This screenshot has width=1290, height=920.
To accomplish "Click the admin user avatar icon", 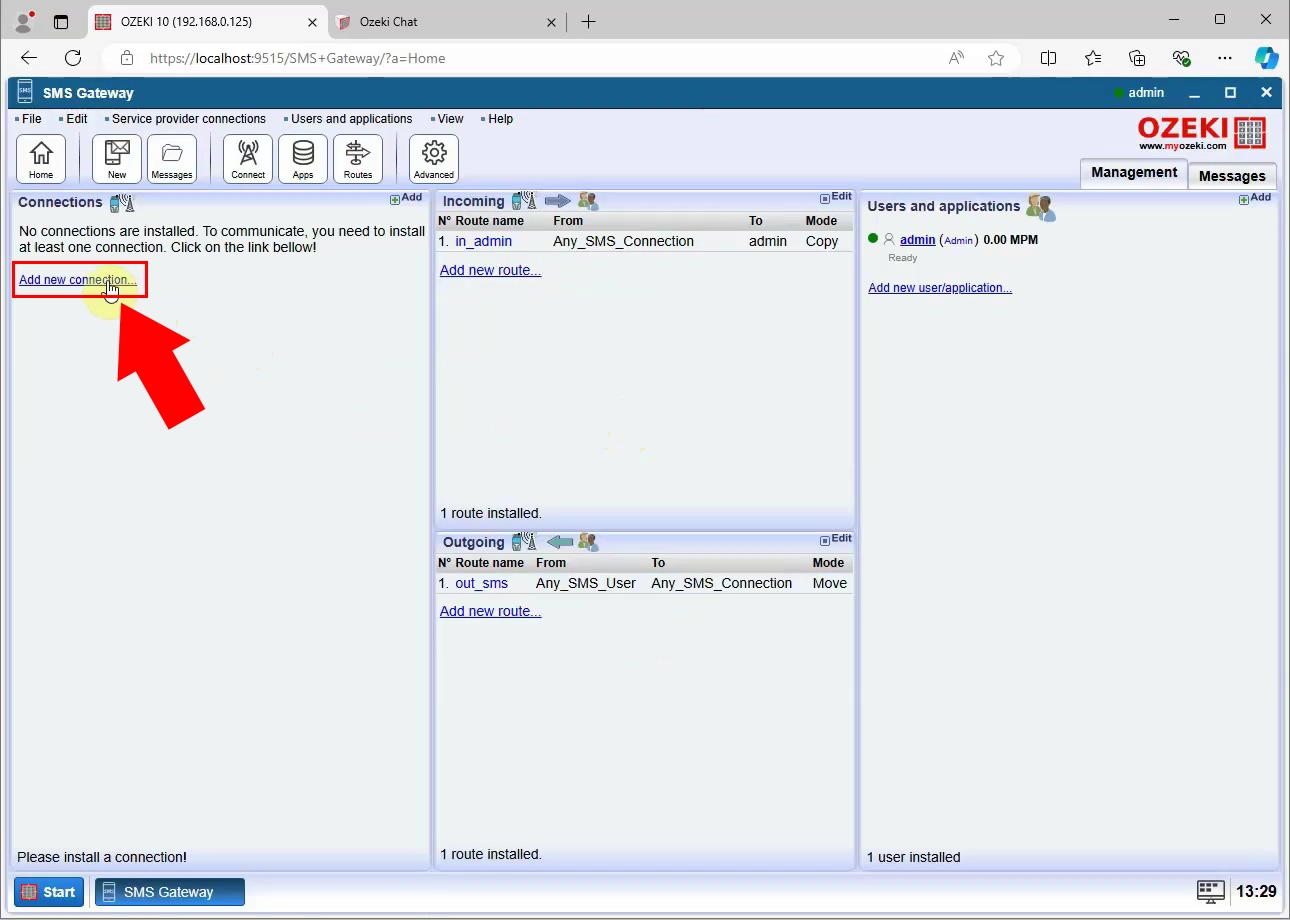I will tap(889, 240).
